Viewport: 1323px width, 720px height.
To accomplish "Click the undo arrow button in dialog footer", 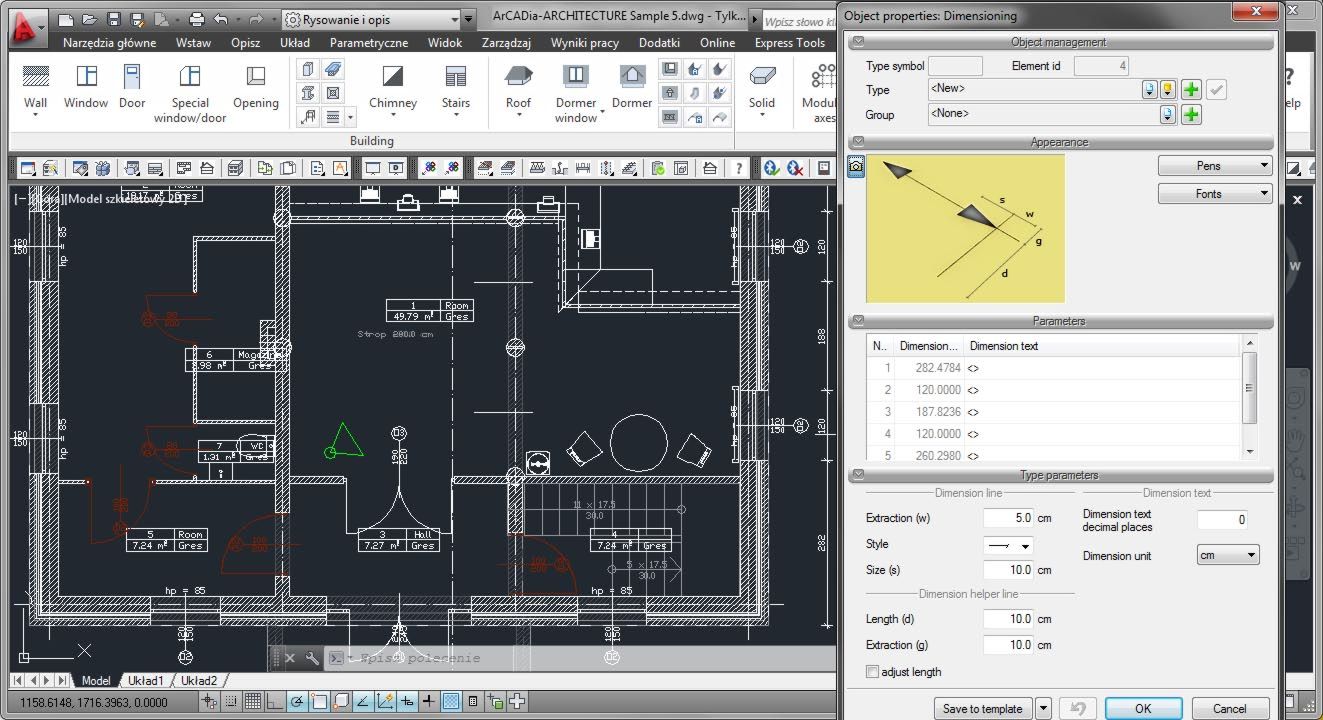I will pos(1077,708).
